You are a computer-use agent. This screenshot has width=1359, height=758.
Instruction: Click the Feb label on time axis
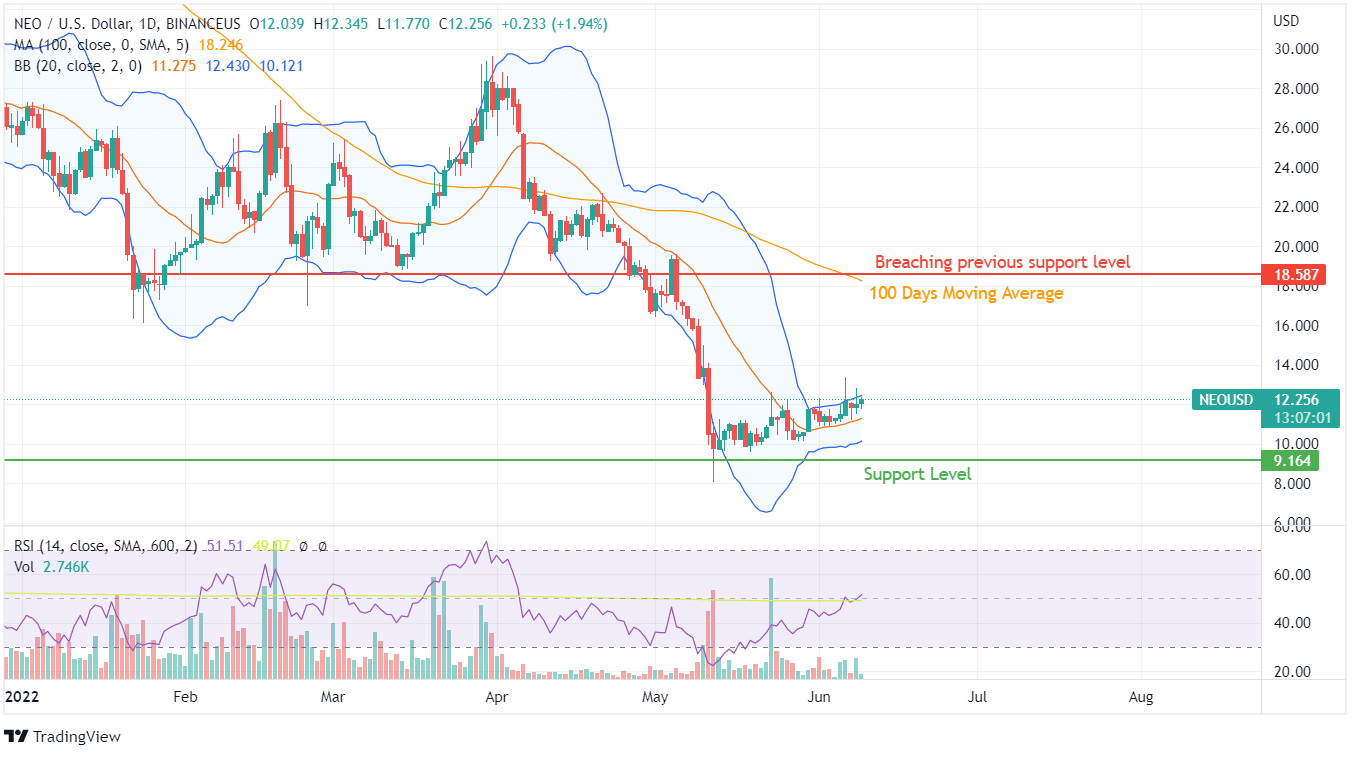click(x=186, y=696)
